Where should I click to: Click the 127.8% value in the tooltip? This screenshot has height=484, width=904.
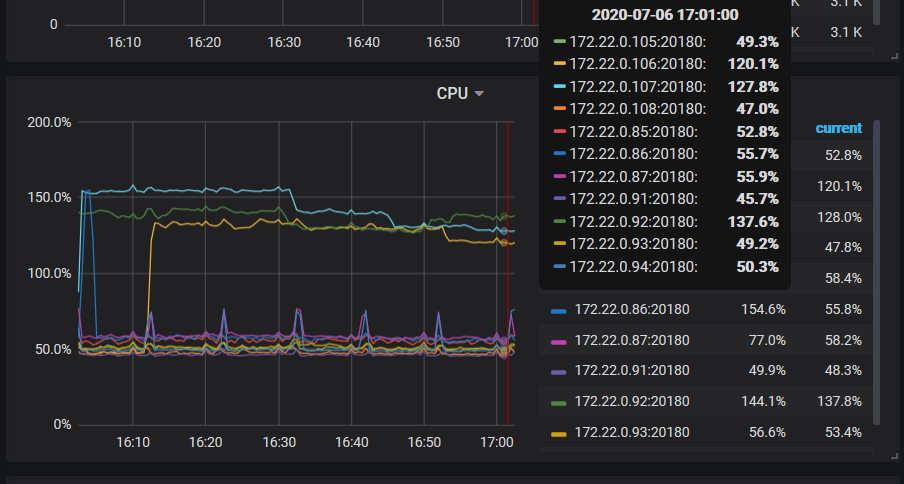pos(754,86)
